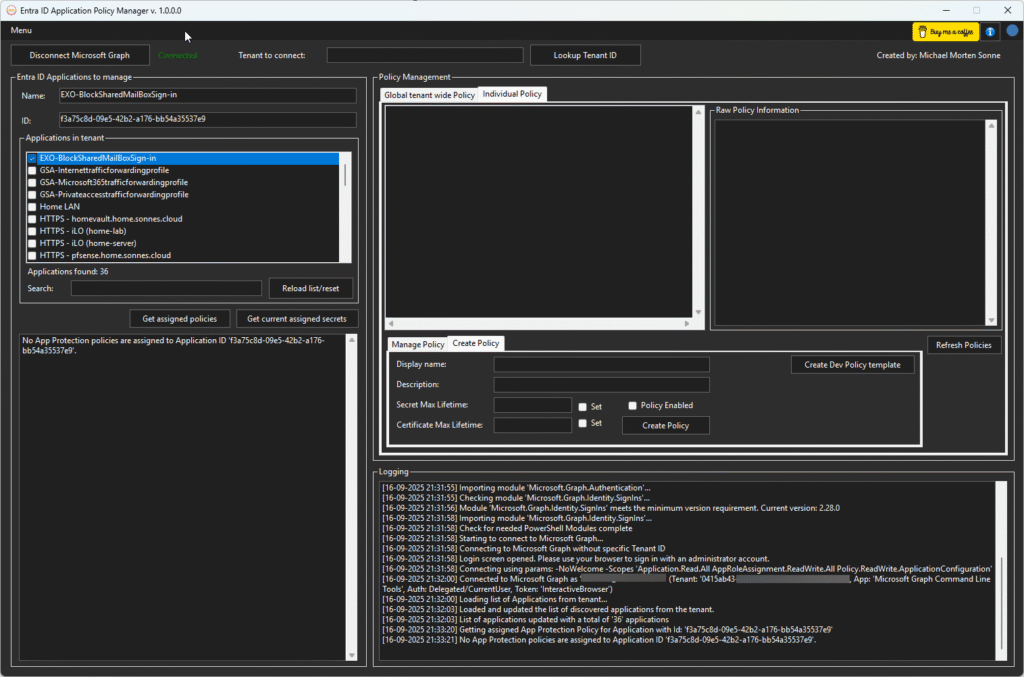Screen dimensions: 1024x677
Task: Click Create Dev Policy template button
Action: click(x=852, y=365)
